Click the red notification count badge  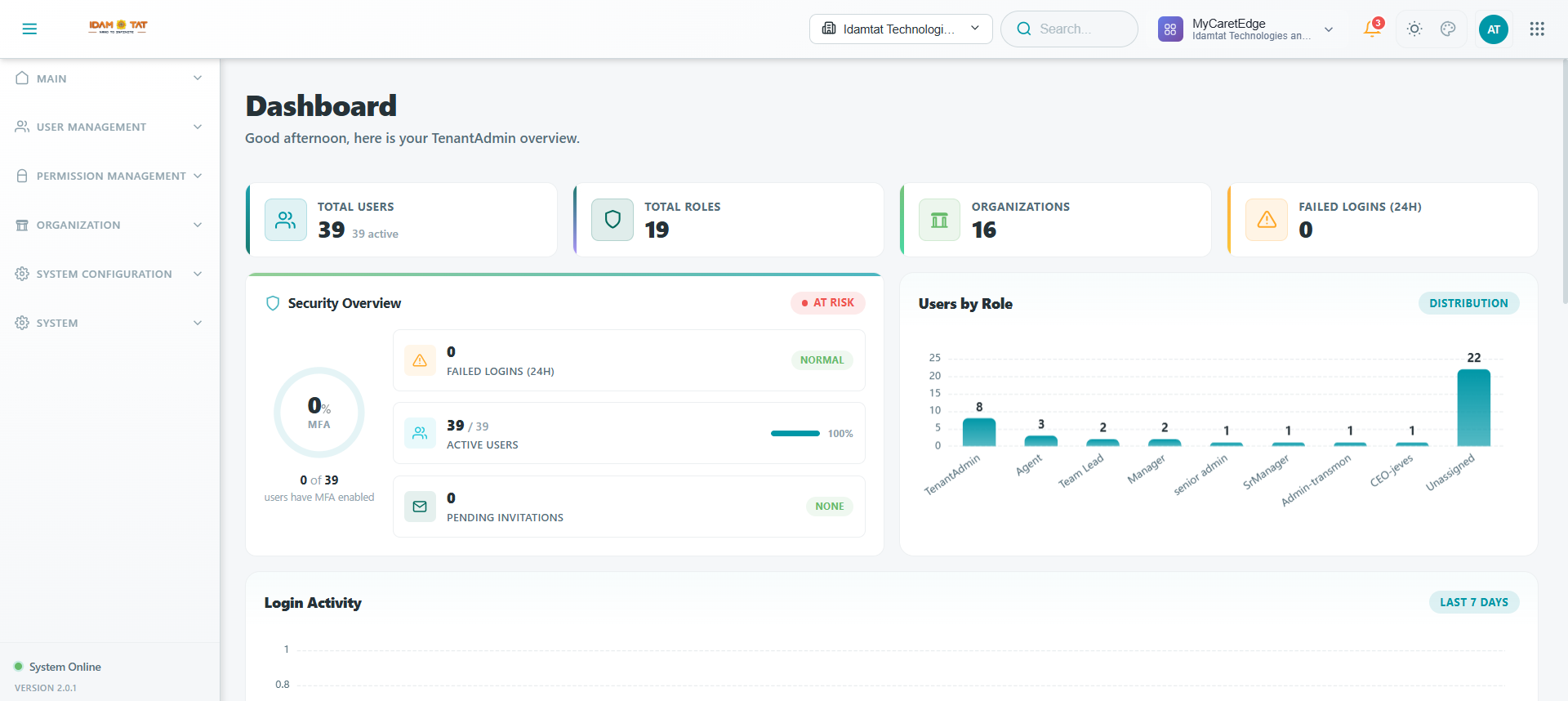pyautogui.click(x=1379, y=23)
